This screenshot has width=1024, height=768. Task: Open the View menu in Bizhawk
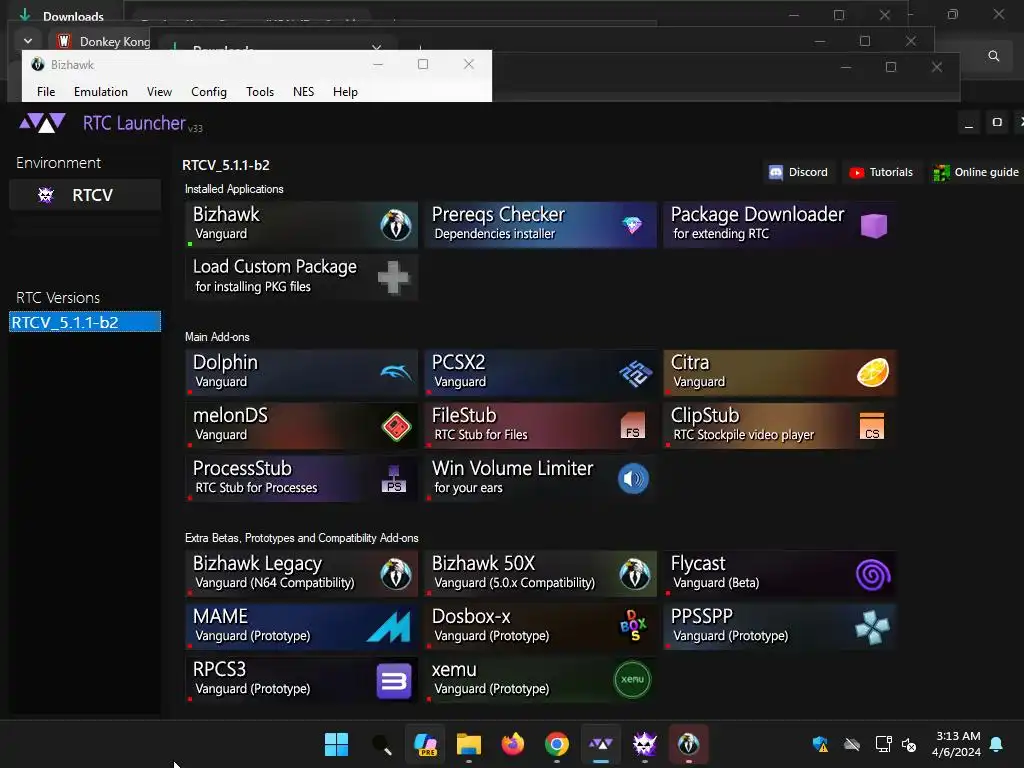point(159,92)
